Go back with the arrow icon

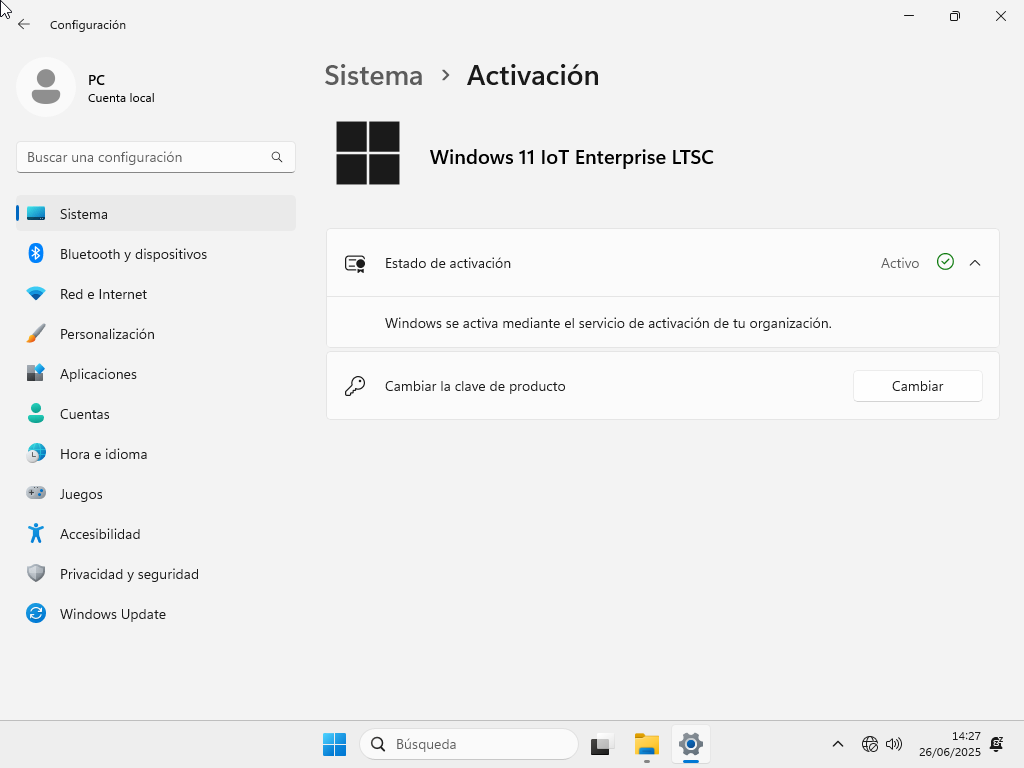pos(24,24)
